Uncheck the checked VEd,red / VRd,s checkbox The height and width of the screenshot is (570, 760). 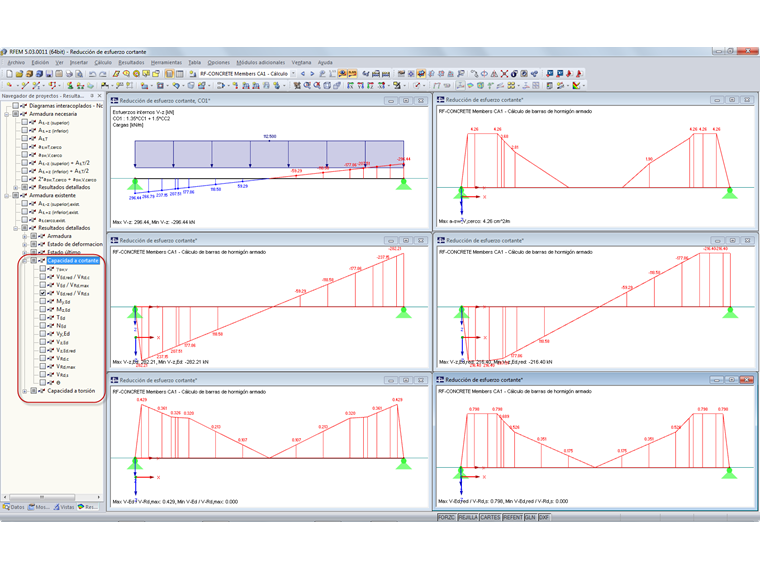[43, 293]
